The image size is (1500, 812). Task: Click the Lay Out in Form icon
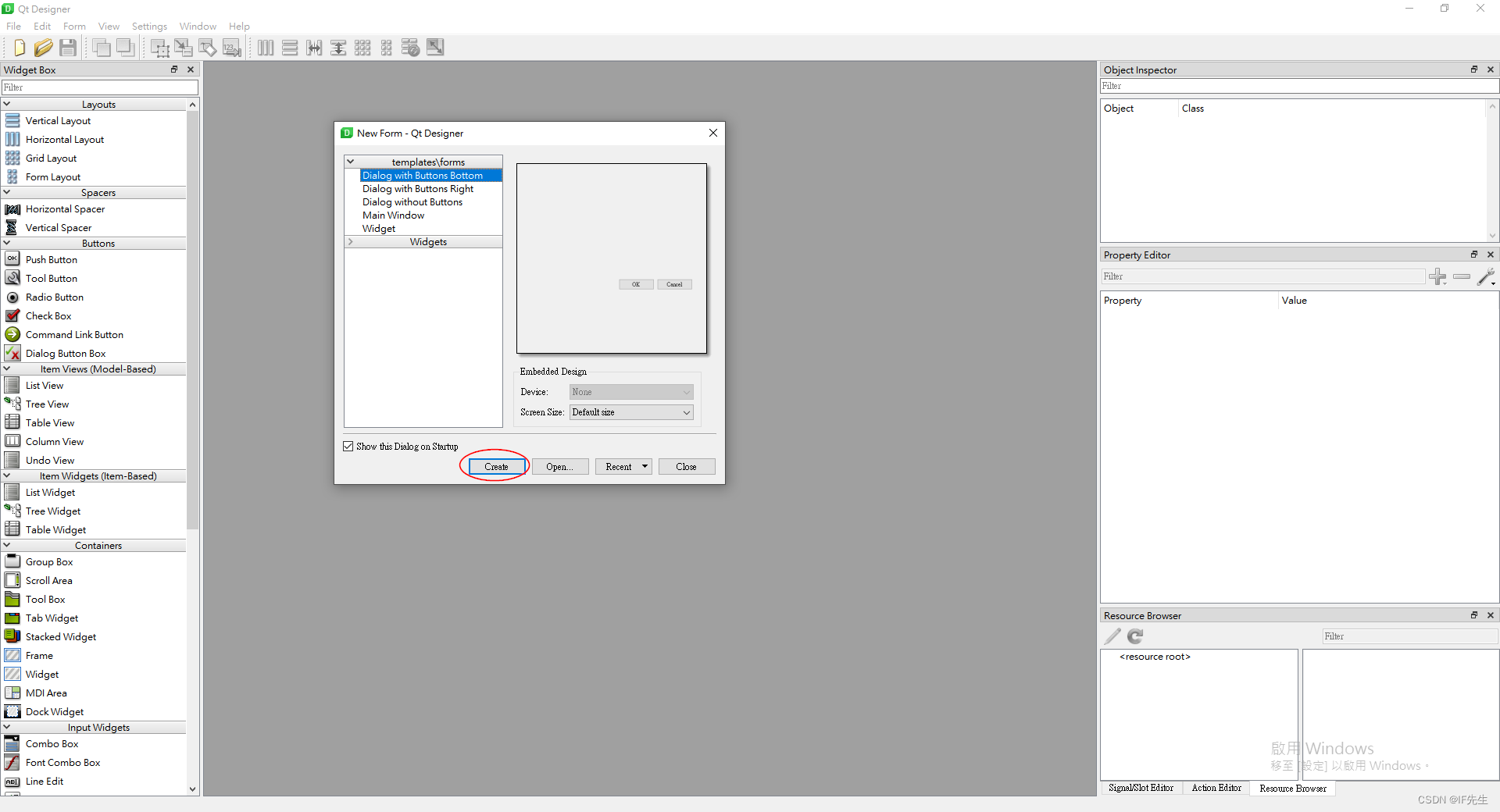click(x=387, y=48)
